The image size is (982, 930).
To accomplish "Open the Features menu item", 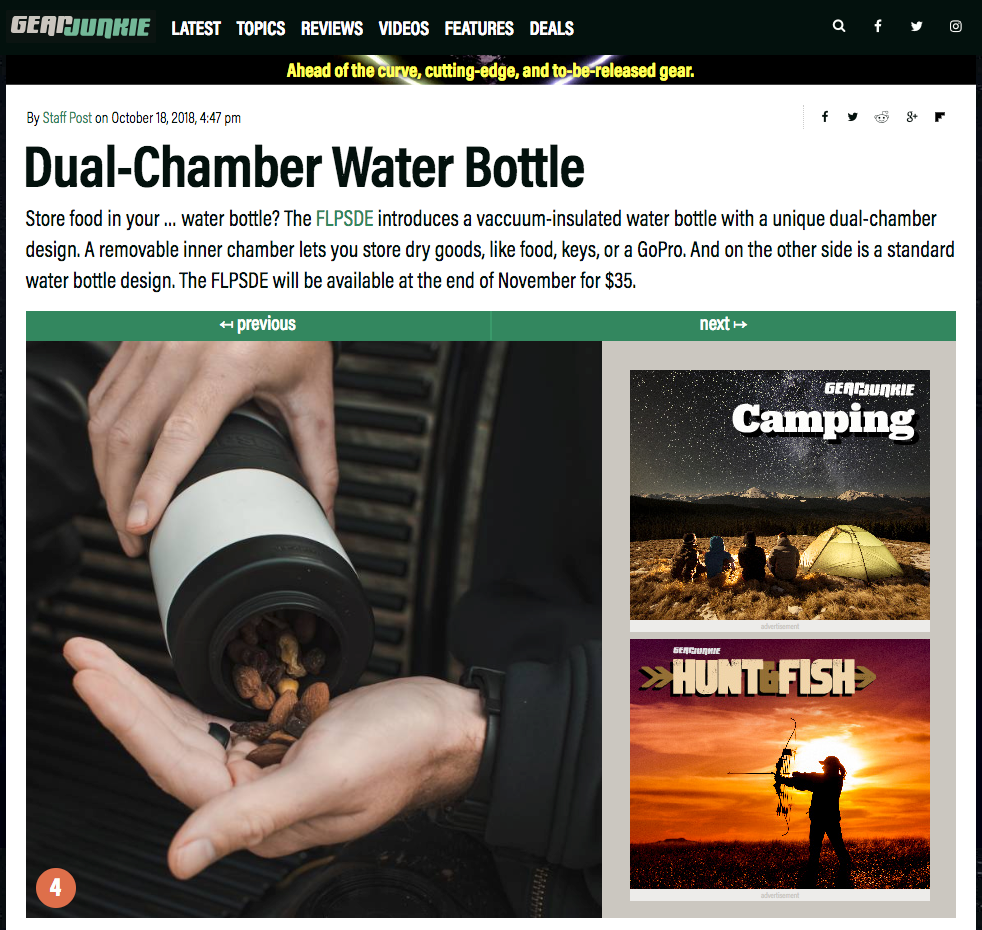I will click(479, 28).
